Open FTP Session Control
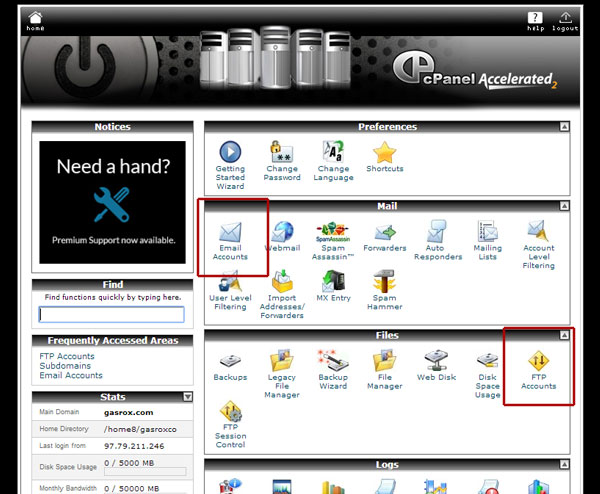600x494 pixels. click(230, 425)
